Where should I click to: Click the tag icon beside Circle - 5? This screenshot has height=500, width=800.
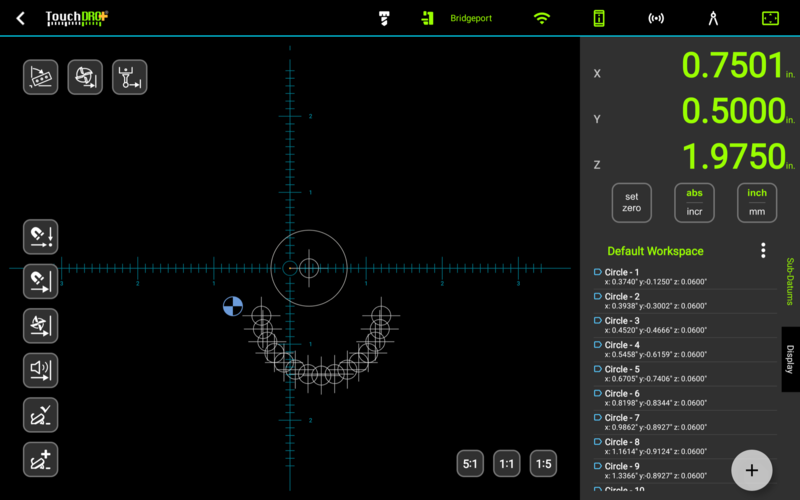pyautogui.click(x=597, y=369)
